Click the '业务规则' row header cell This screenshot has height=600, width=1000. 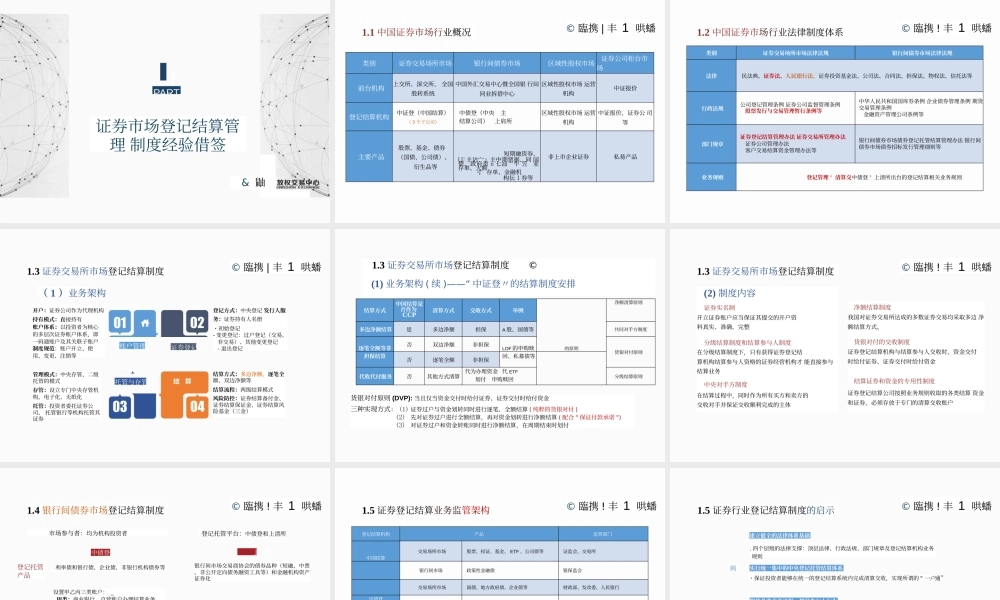pos(711,177)
